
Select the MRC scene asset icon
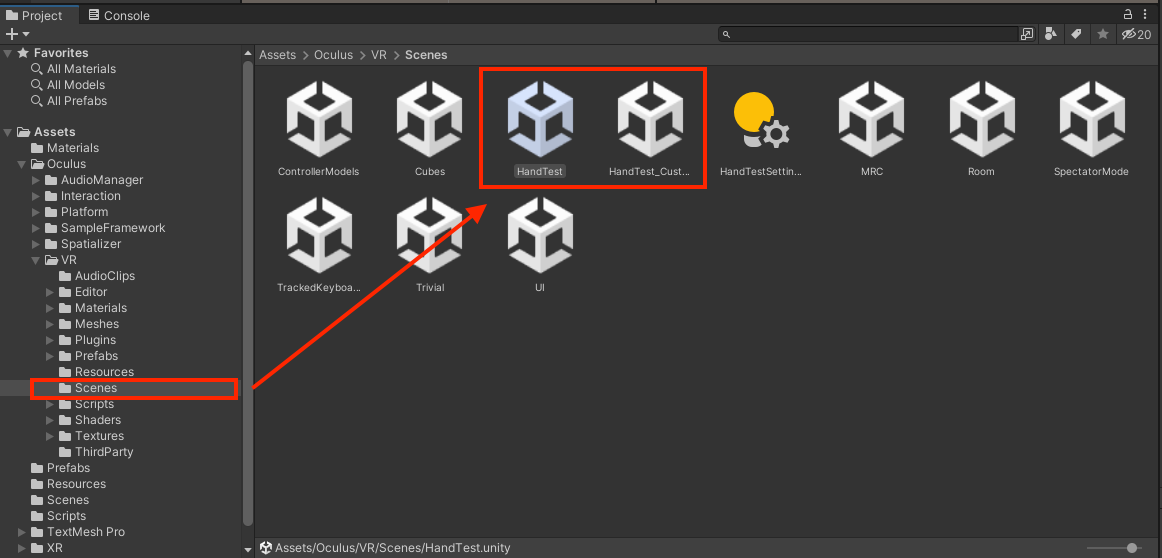click(x=872, y=120)
